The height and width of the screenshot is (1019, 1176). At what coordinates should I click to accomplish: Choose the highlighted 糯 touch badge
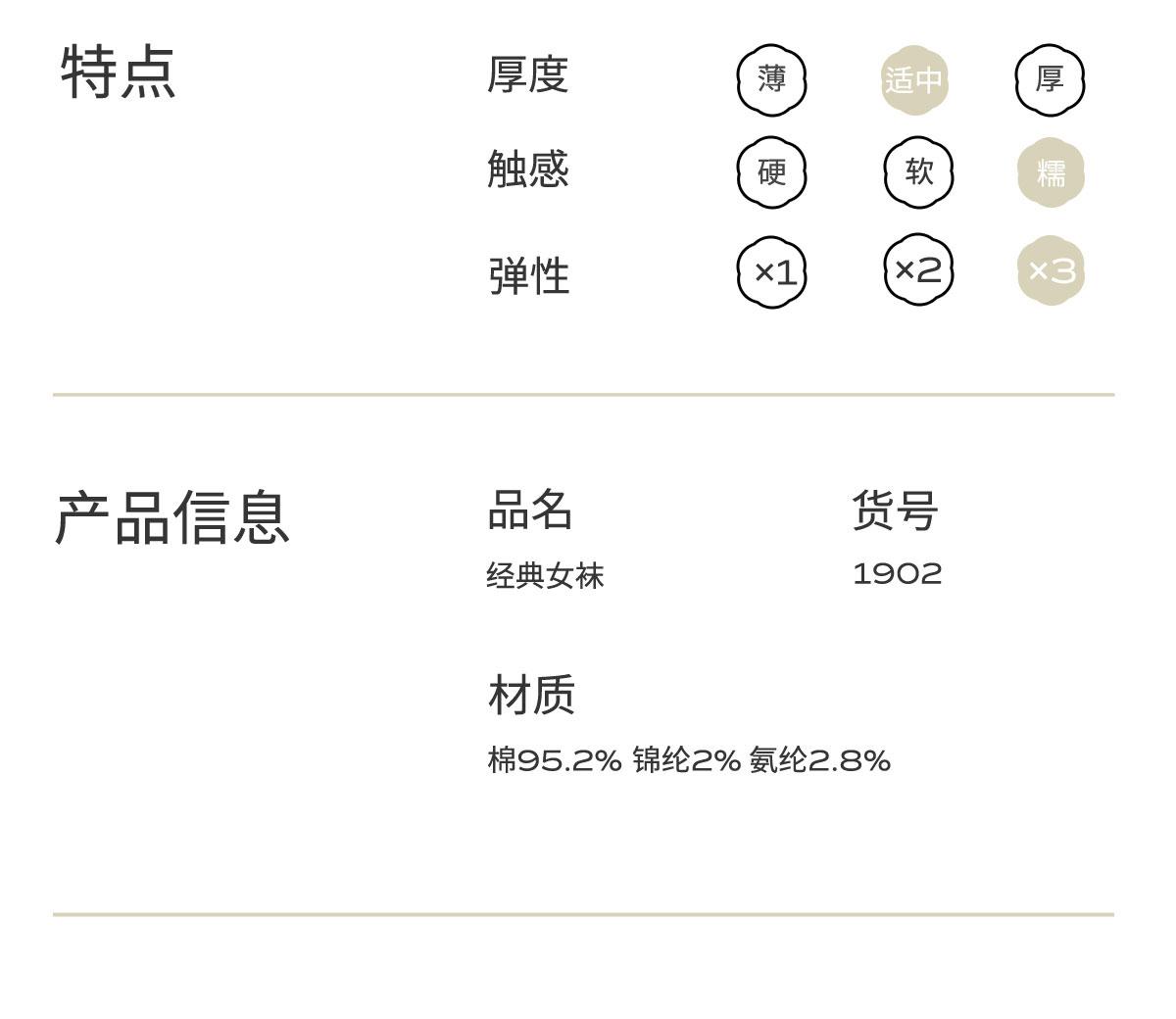tap(1051, 172)
